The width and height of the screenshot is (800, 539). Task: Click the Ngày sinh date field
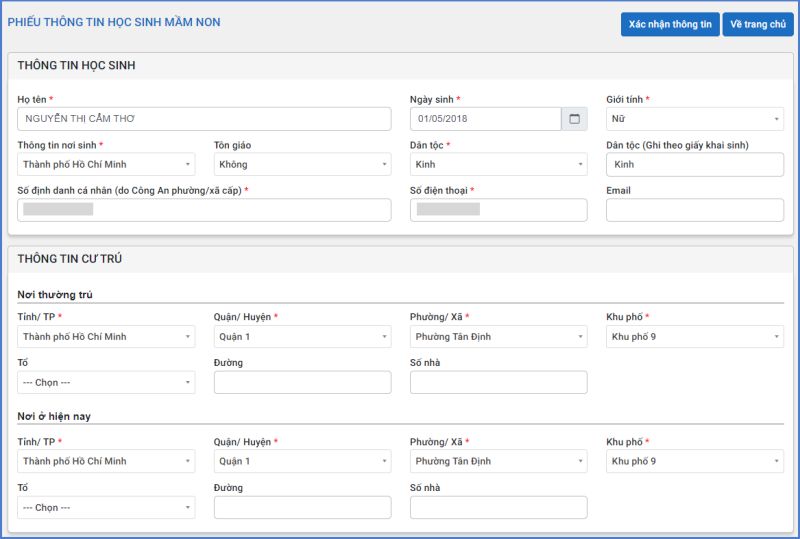point(485,119)
